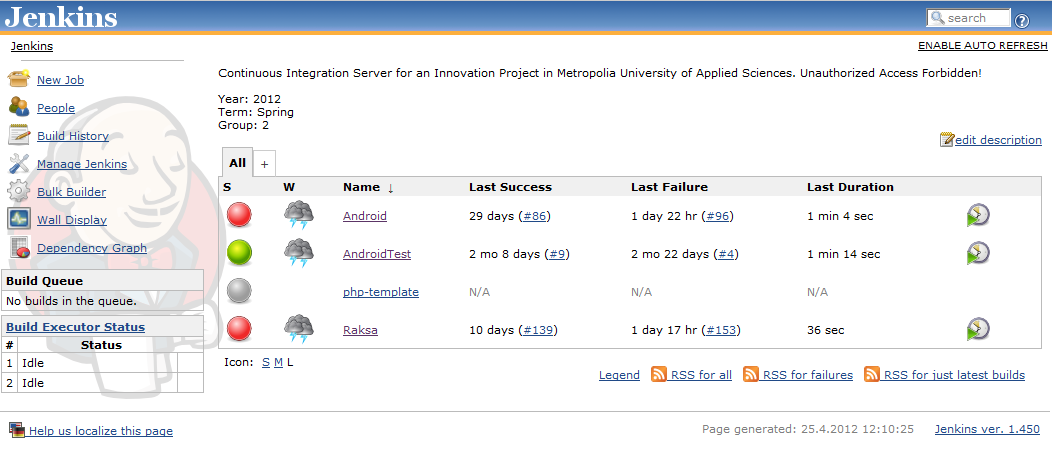Image resolution: width=1052 pixels, height=449 pixels.
Task: Click the grey status ball for php-template
Action: tap(240, 291)
